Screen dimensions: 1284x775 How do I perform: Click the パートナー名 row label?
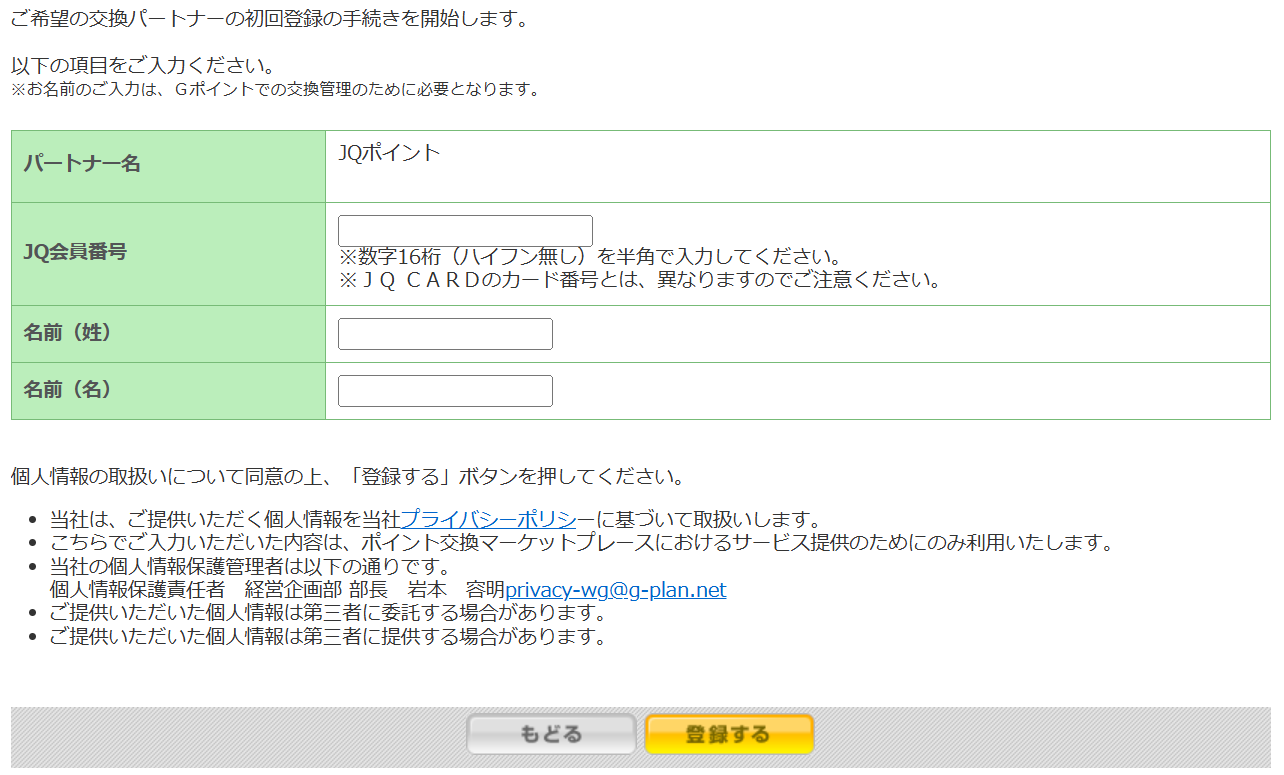click(x=82, y=164)
